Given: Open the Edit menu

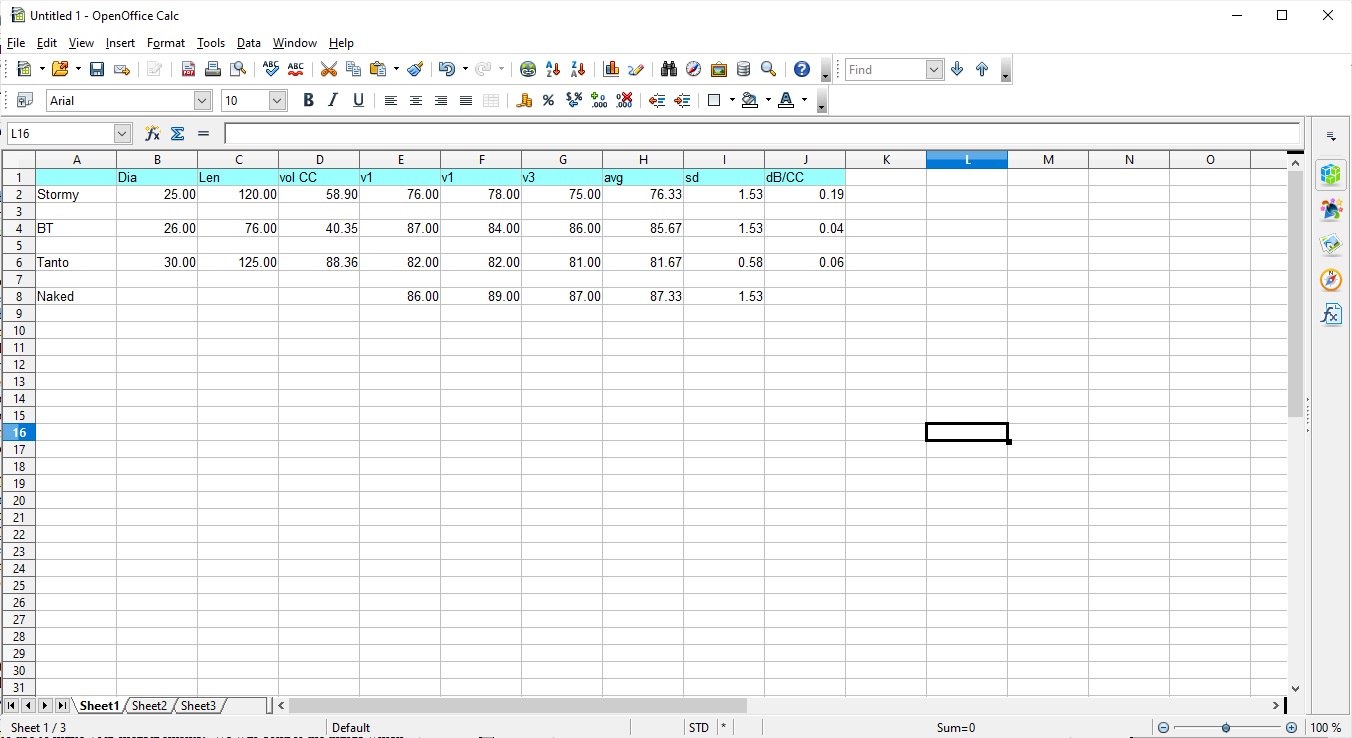Looking at the screenshot, I should click(46, 43).
